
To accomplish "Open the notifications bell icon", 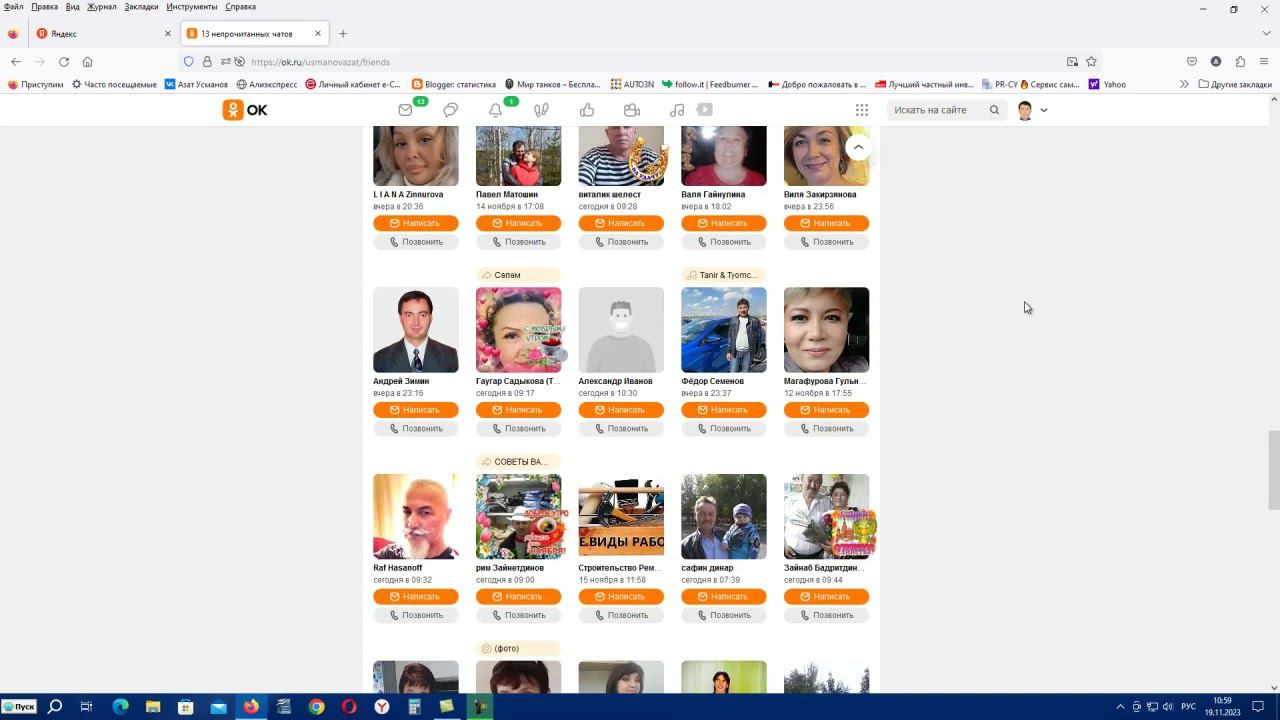I will pos(495,110).
